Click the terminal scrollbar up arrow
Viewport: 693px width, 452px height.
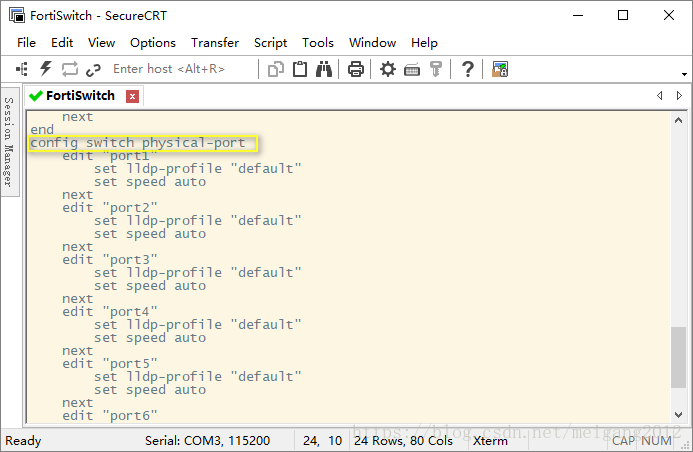click(678, 120)
